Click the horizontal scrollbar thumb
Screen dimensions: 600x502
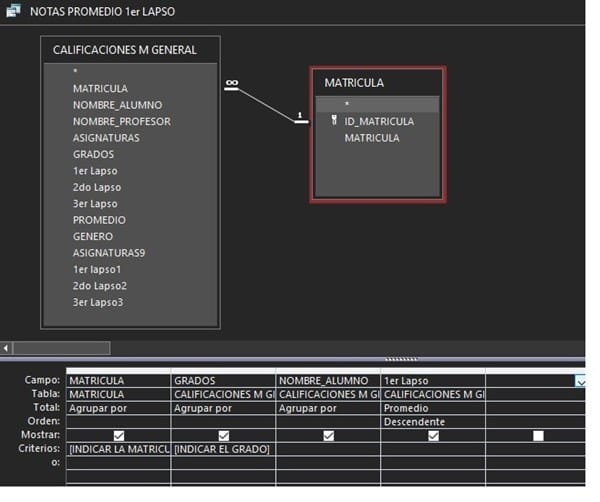(62, 348)
